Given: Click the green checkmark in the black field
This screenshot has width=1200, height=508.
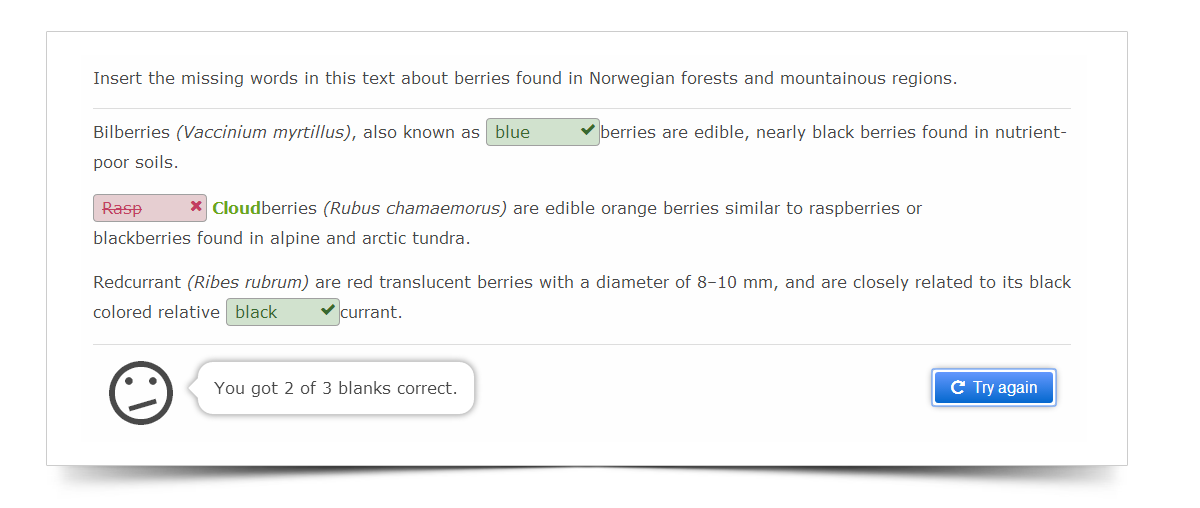Looking at the screenshot, I should tap(328, 310).
